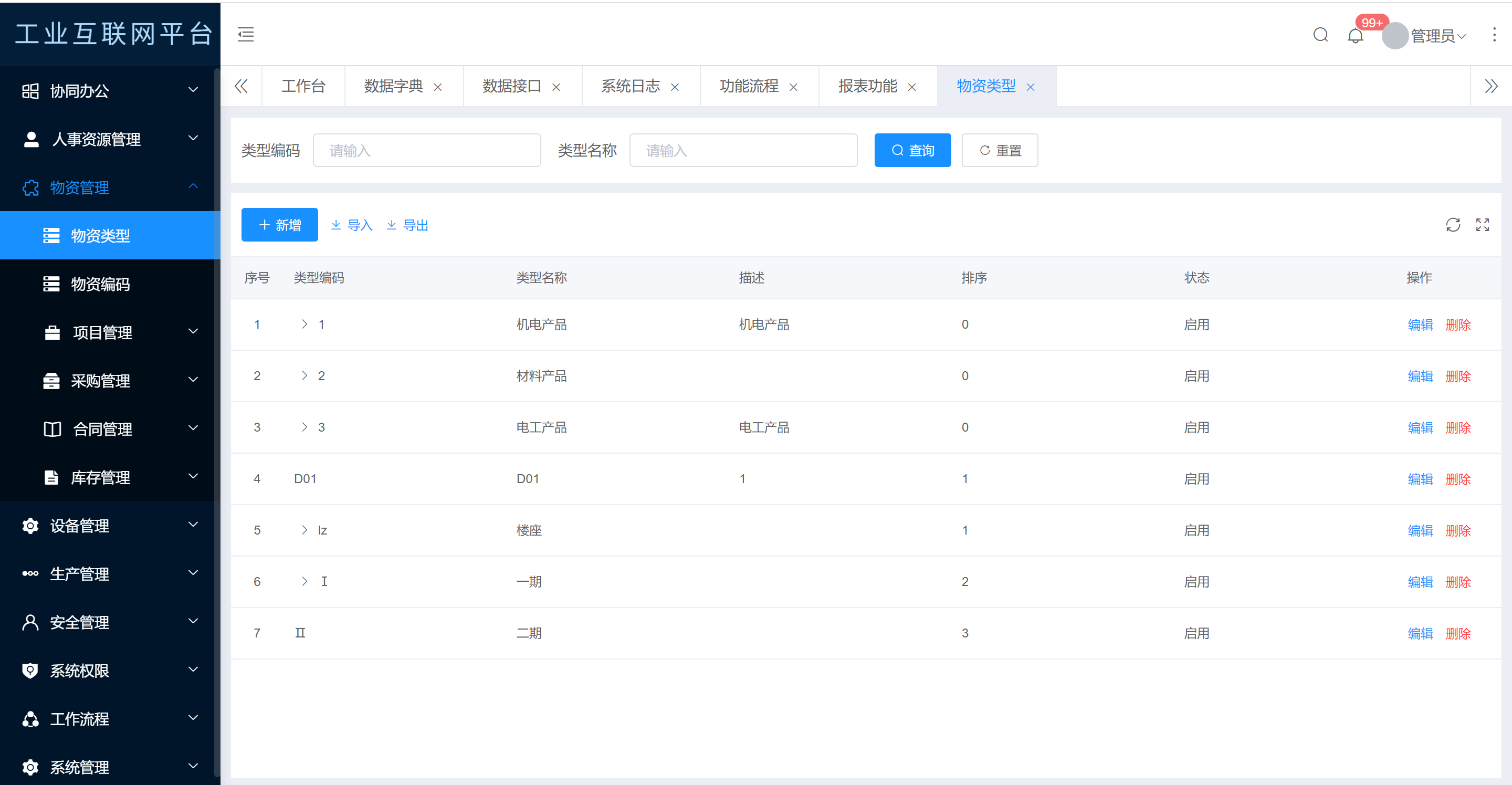Switch to the 工作台 tab
Screen dimensions: 1512x785
pos(303,86)
